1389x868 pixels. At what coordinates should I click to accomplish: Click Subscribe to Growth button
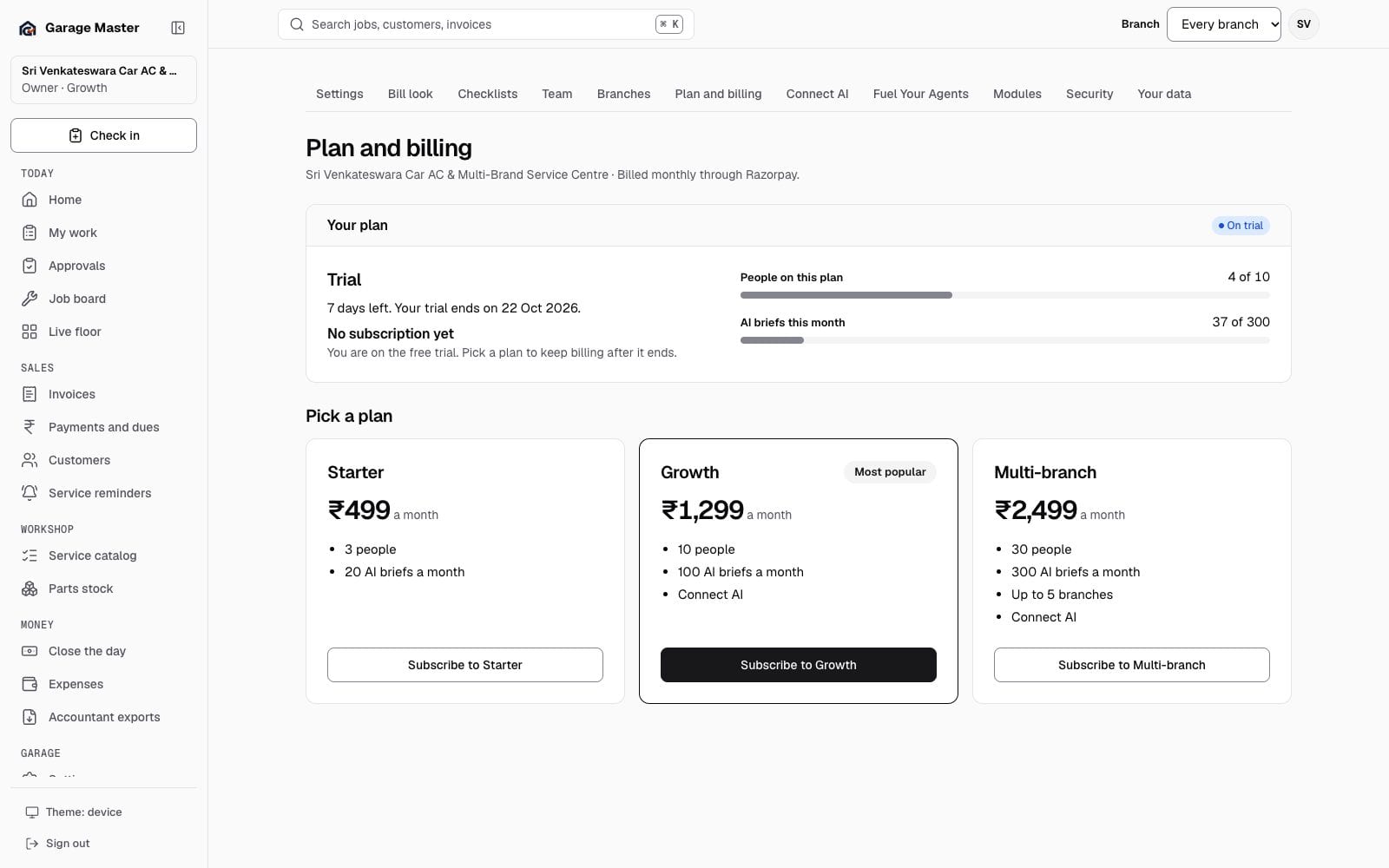pos(798,665)
